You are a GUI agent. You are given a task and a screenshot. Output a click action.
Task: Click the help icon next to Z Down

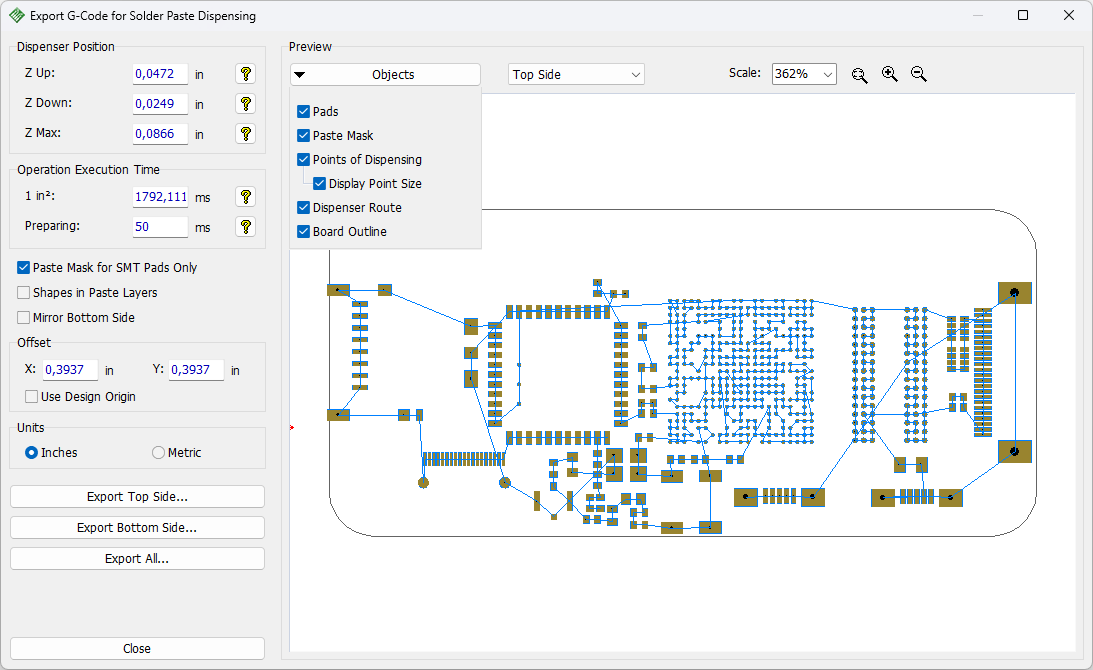[245, 104]
